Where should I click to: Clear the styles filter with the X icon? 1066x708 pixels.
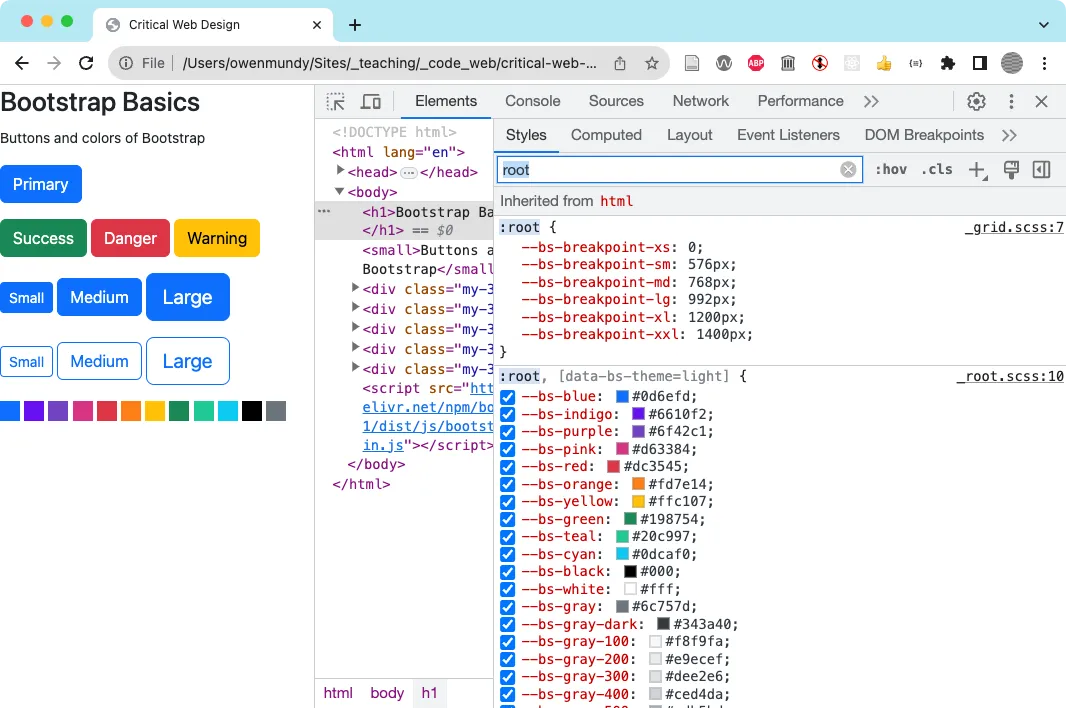click(x=848, y=169)
